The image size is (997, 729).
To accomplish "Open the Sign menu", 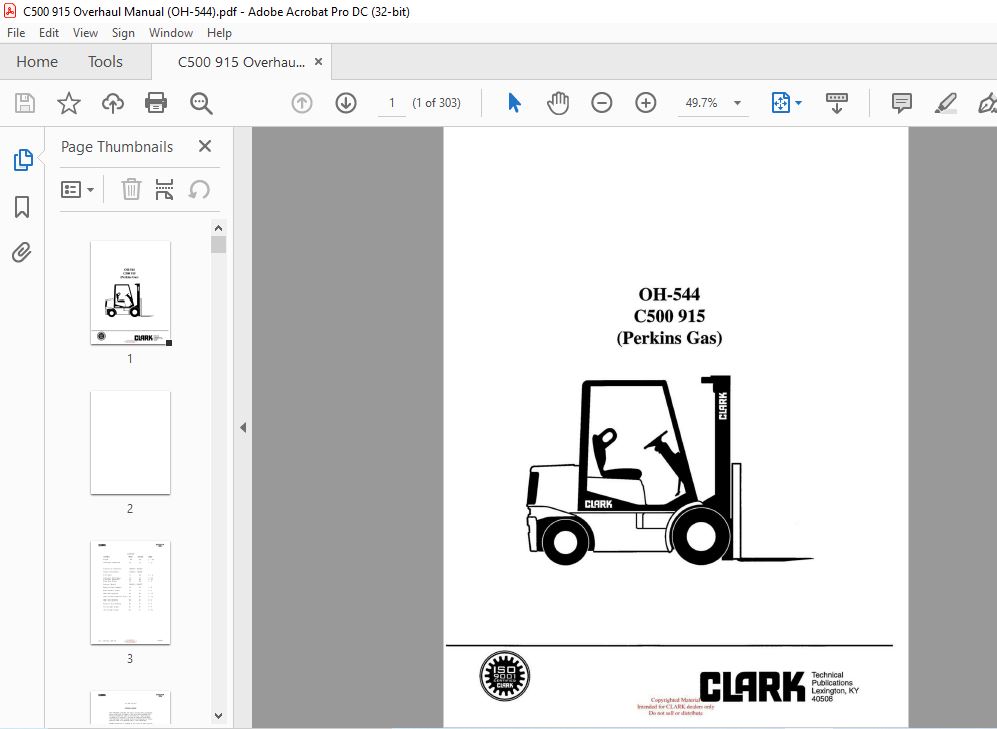I will pos(123,33).
